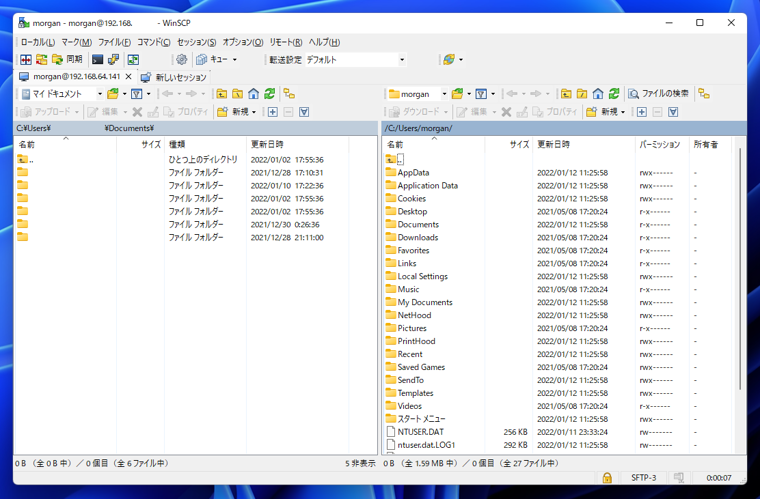Open the terminal console icon

click(x=97, y=60)
